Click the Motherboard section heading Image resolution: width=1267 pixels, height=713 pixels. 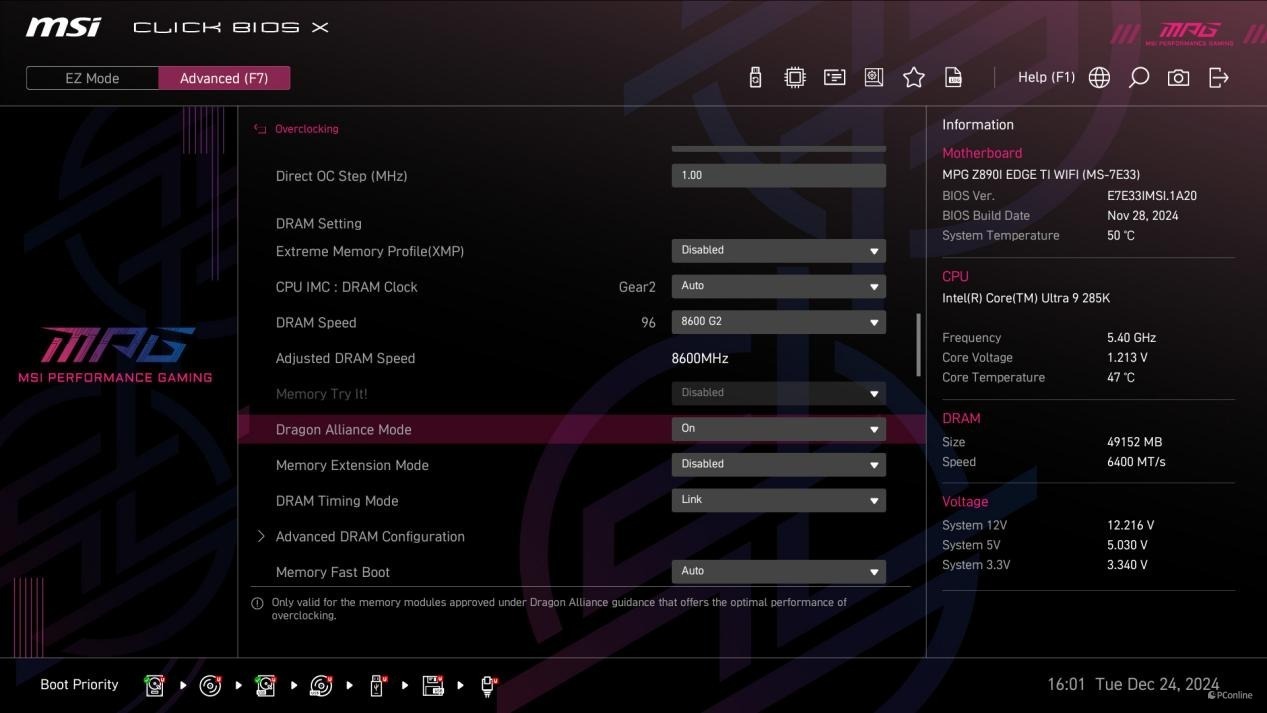click(982, 153)
